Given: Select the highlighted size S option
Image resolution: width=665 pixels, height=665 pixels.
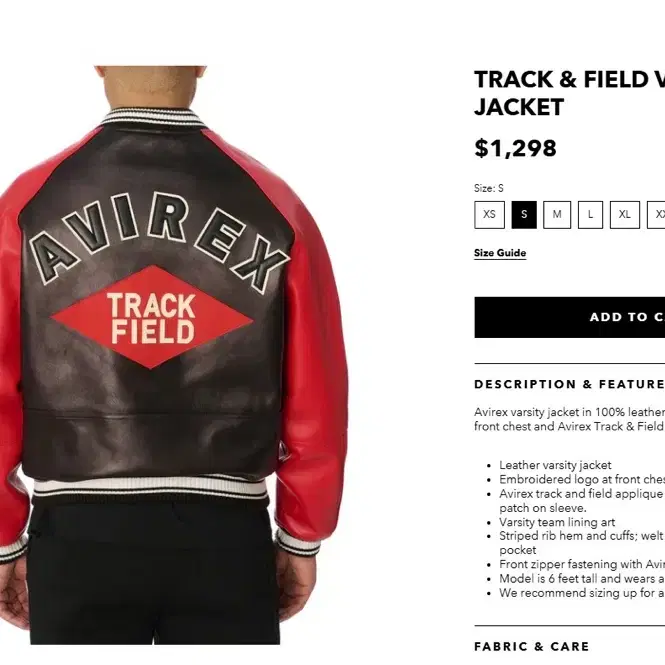Looking at the screenshot, I should (x=524, y=215).
